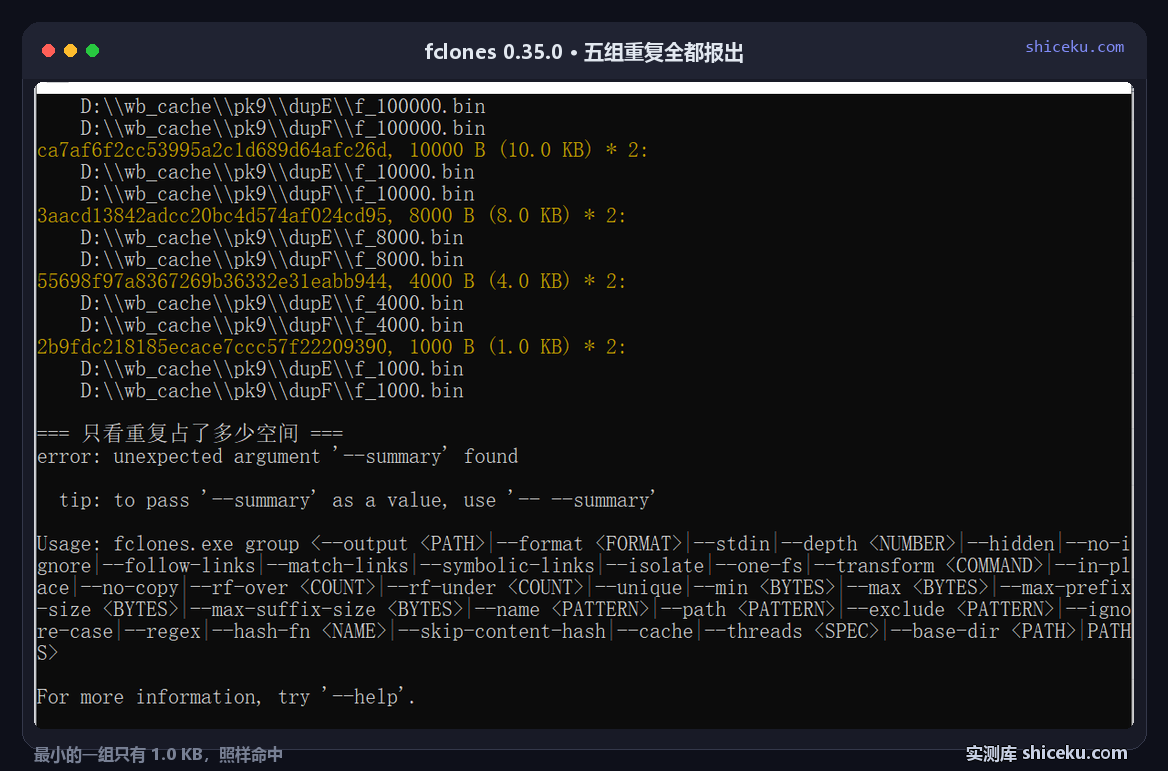The width and height of the screenshot is (1168, 771).
Task: Click the --symbolic-links option text
Action: coord(507,565)
